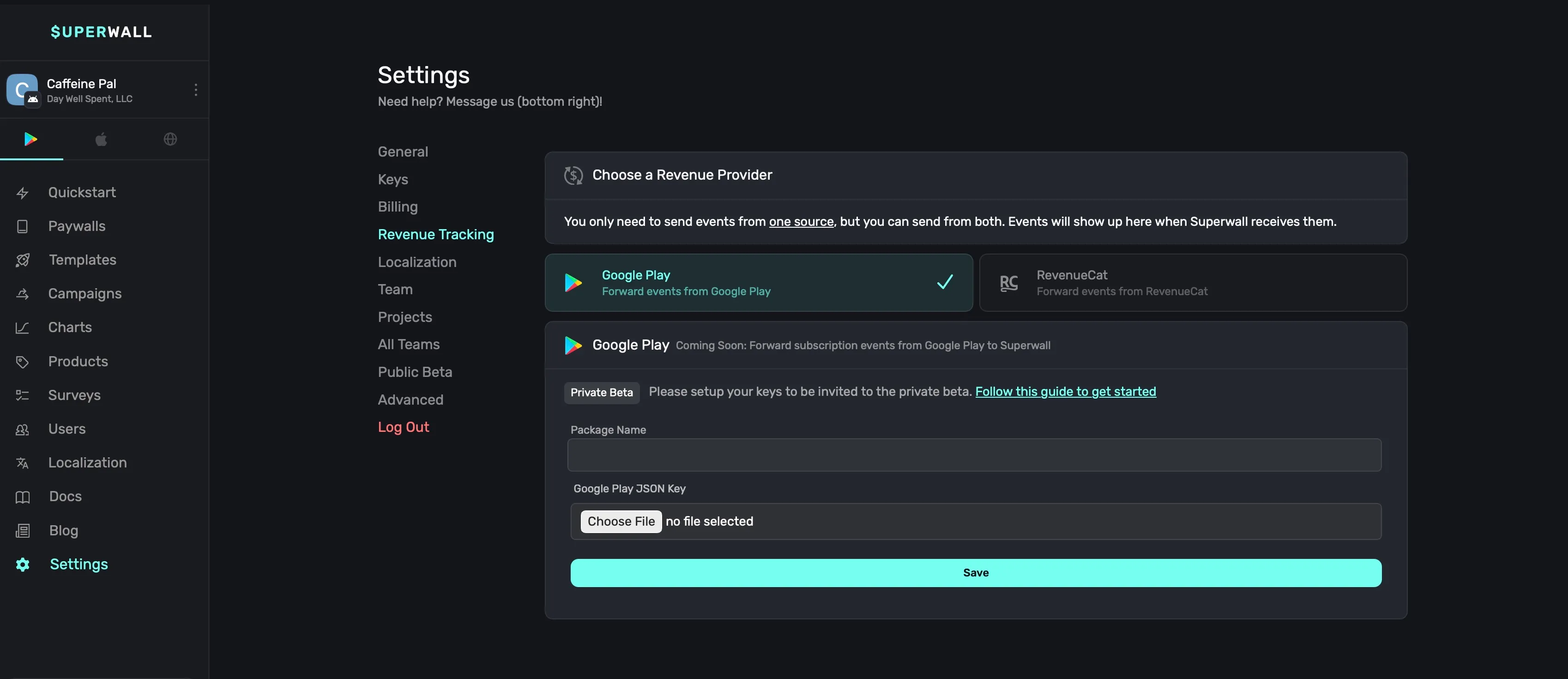Click the Private Beta badge
This screenshot has height=679, width=1568.
(x=602, y=392)
